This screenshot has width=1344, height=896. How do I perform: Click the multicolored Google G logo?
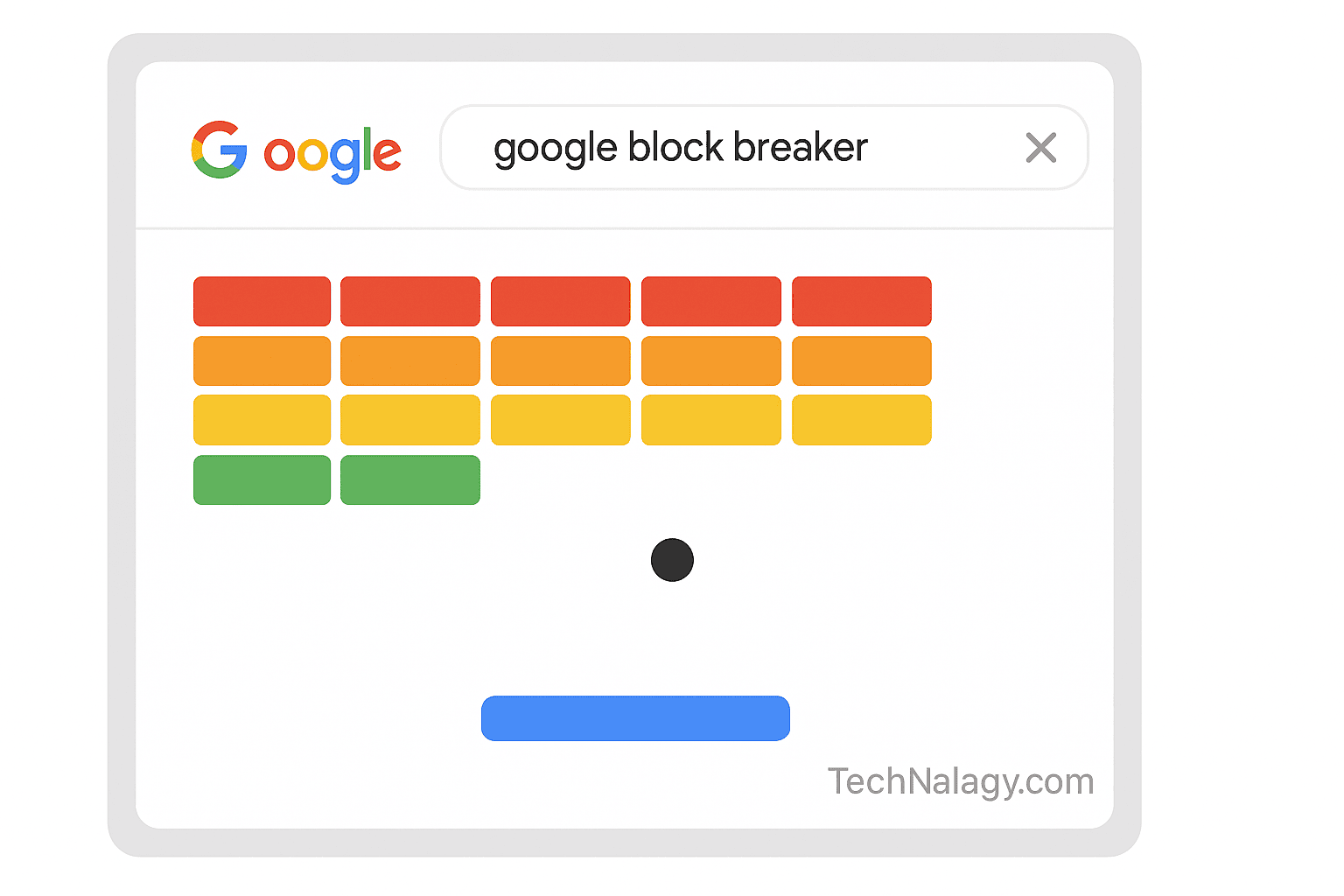pos(219,150)
